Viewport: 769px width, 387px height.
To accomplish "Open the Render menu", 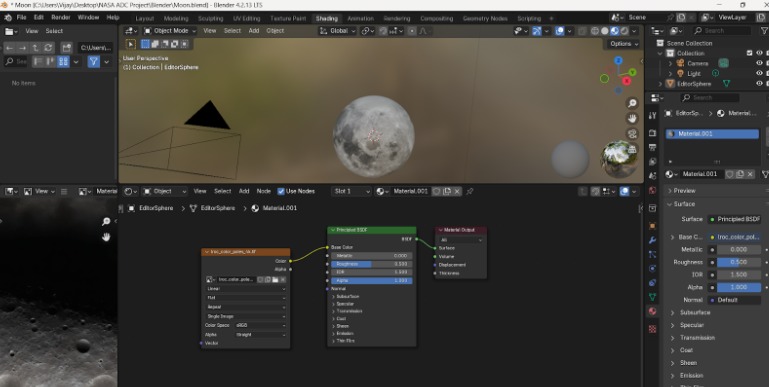I will pyautogui.click(x=61, y=17).
